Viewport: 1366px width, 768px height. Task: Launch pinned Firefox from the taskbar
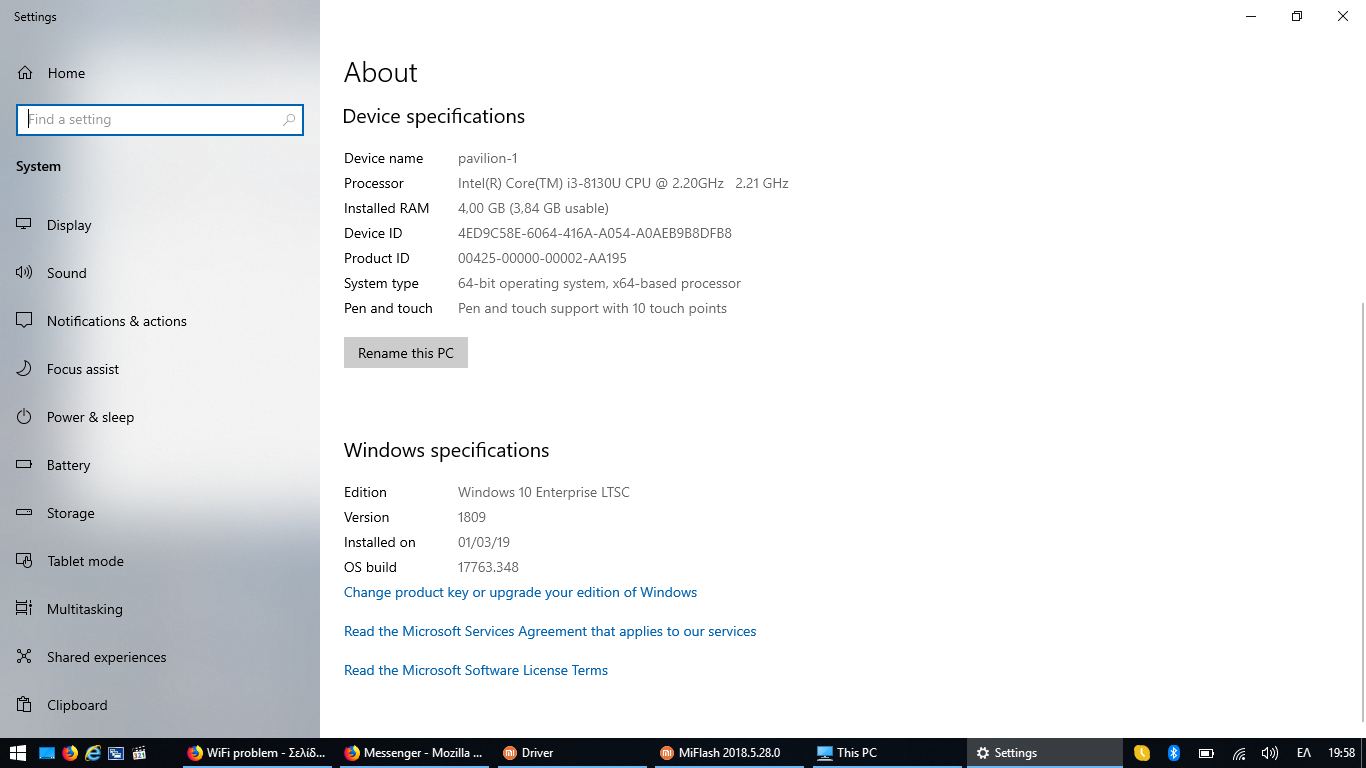point(70,753)
